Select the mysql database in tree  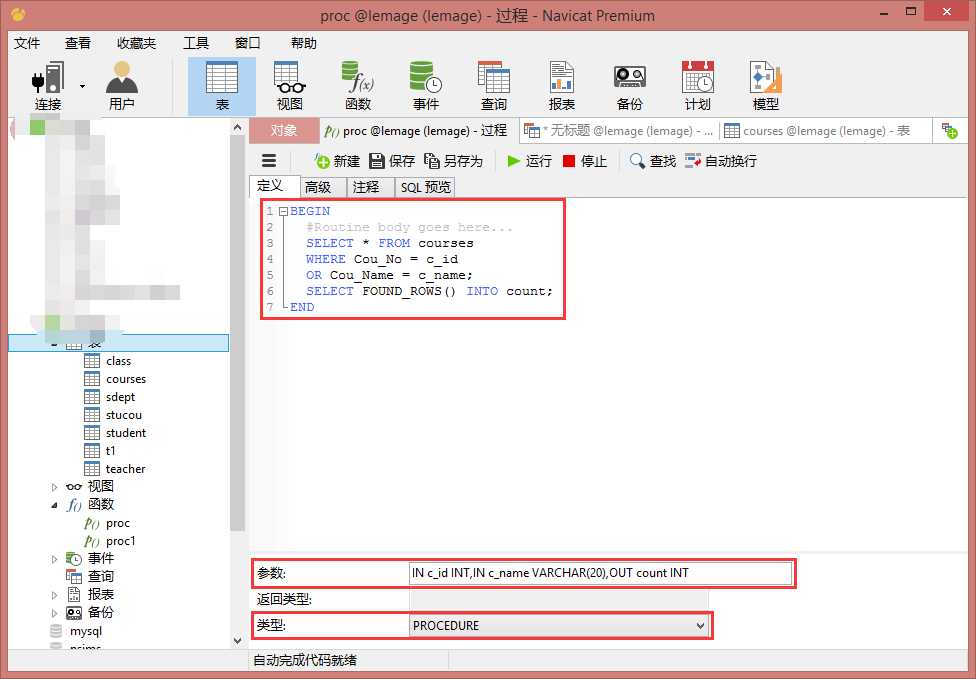point(85,631)
